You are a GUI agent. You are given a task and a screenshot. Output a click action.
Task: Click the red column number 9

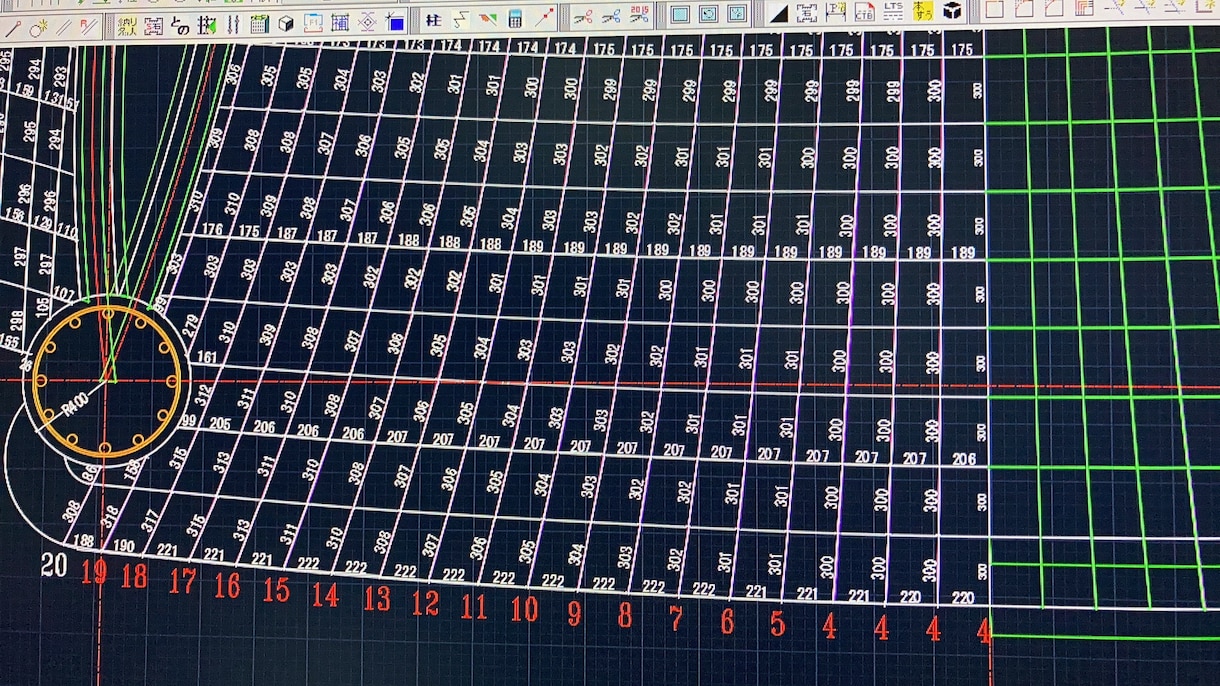[573, 614]
